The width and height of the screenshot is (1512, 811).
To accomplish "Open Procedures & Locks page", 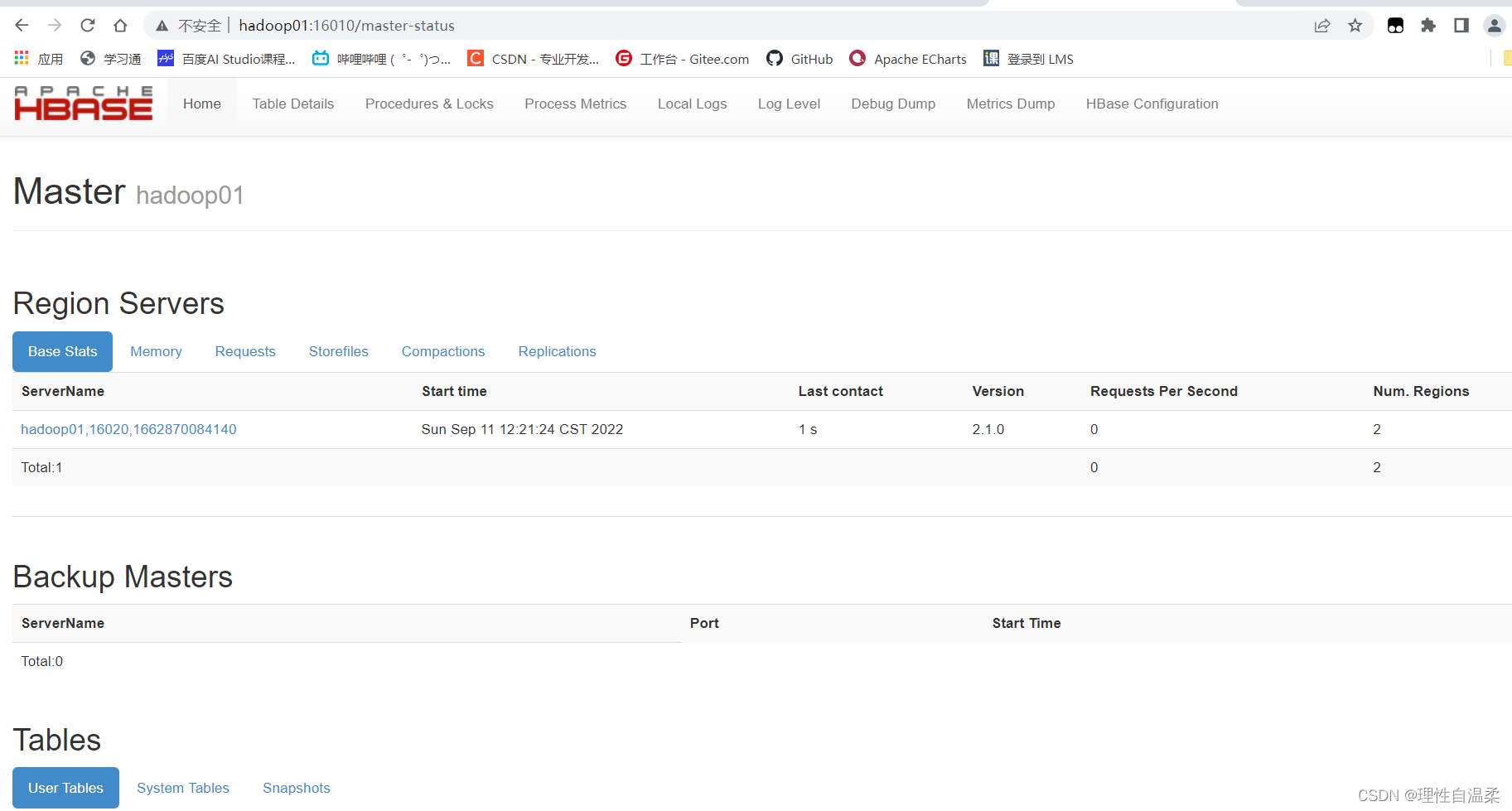I will tap(429, 104).
